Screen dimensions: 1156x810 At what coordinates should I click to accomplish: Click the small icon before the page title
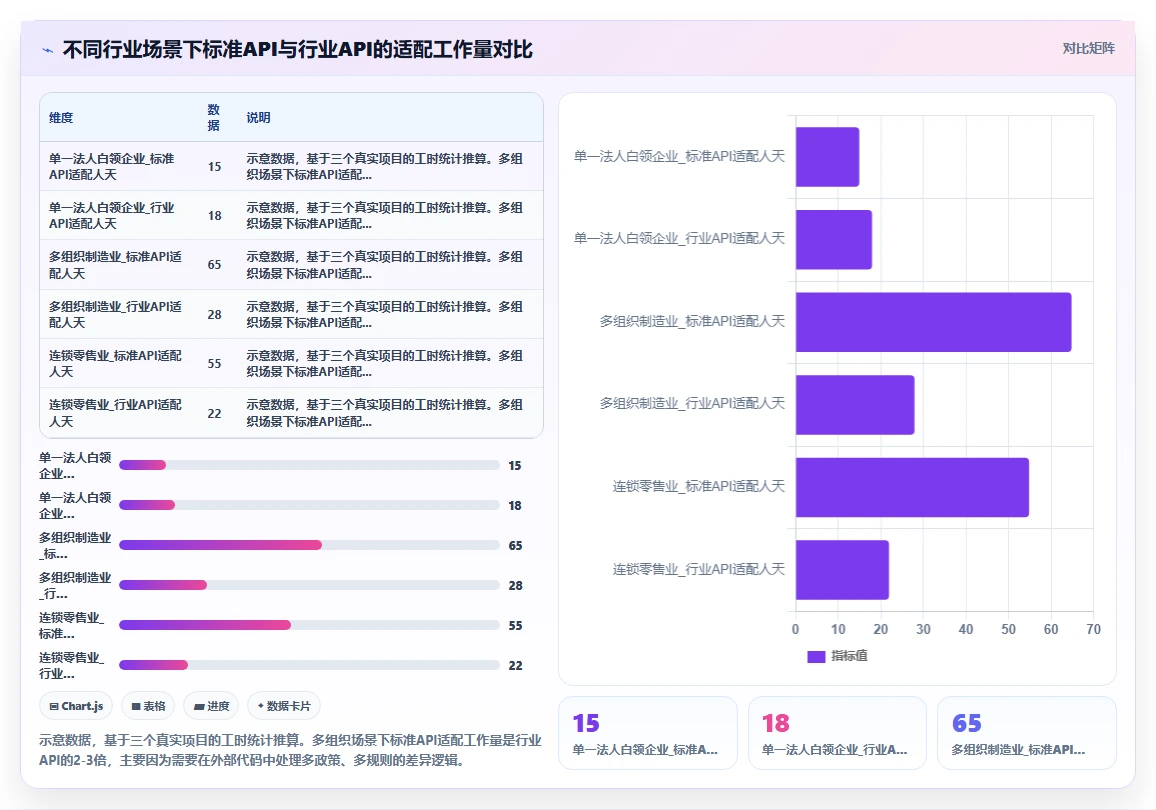(x=48, y=50)
